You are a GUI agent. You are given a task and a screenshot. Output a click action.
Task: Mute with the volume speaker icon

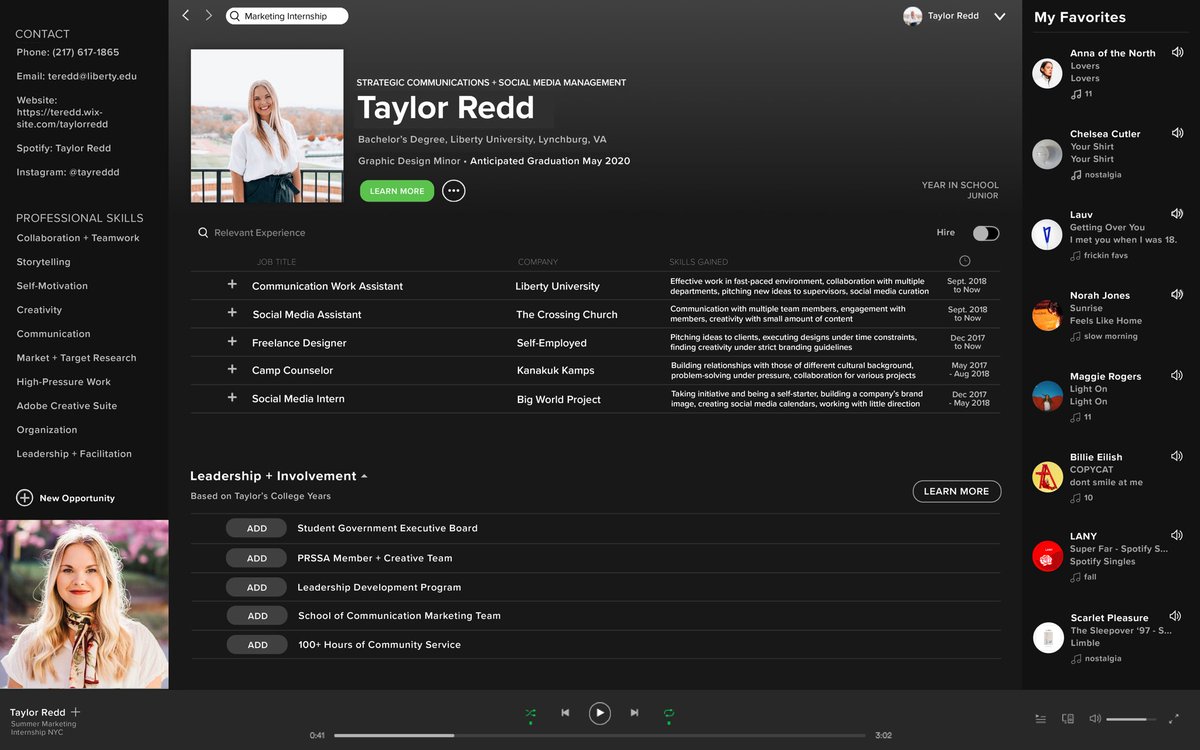(x=1095, y=719)
